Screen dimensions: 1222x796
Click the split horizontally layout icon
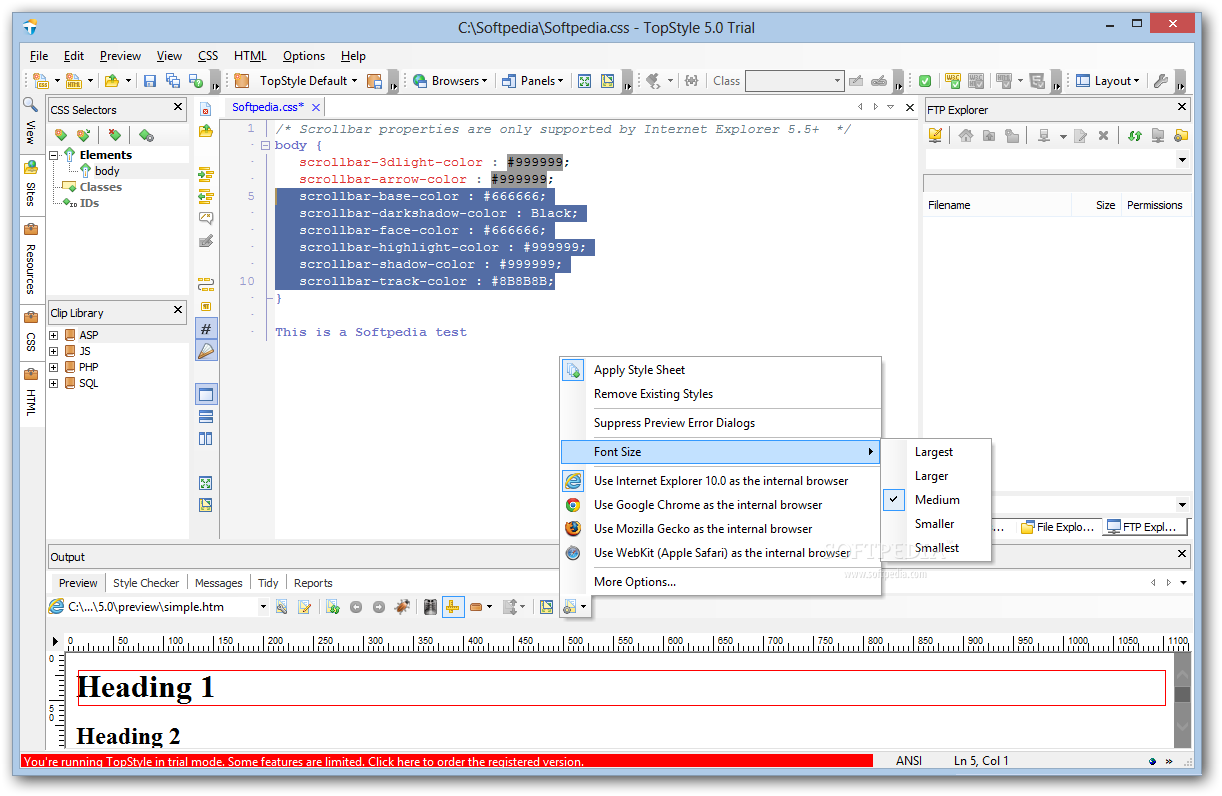pos(206,416)
